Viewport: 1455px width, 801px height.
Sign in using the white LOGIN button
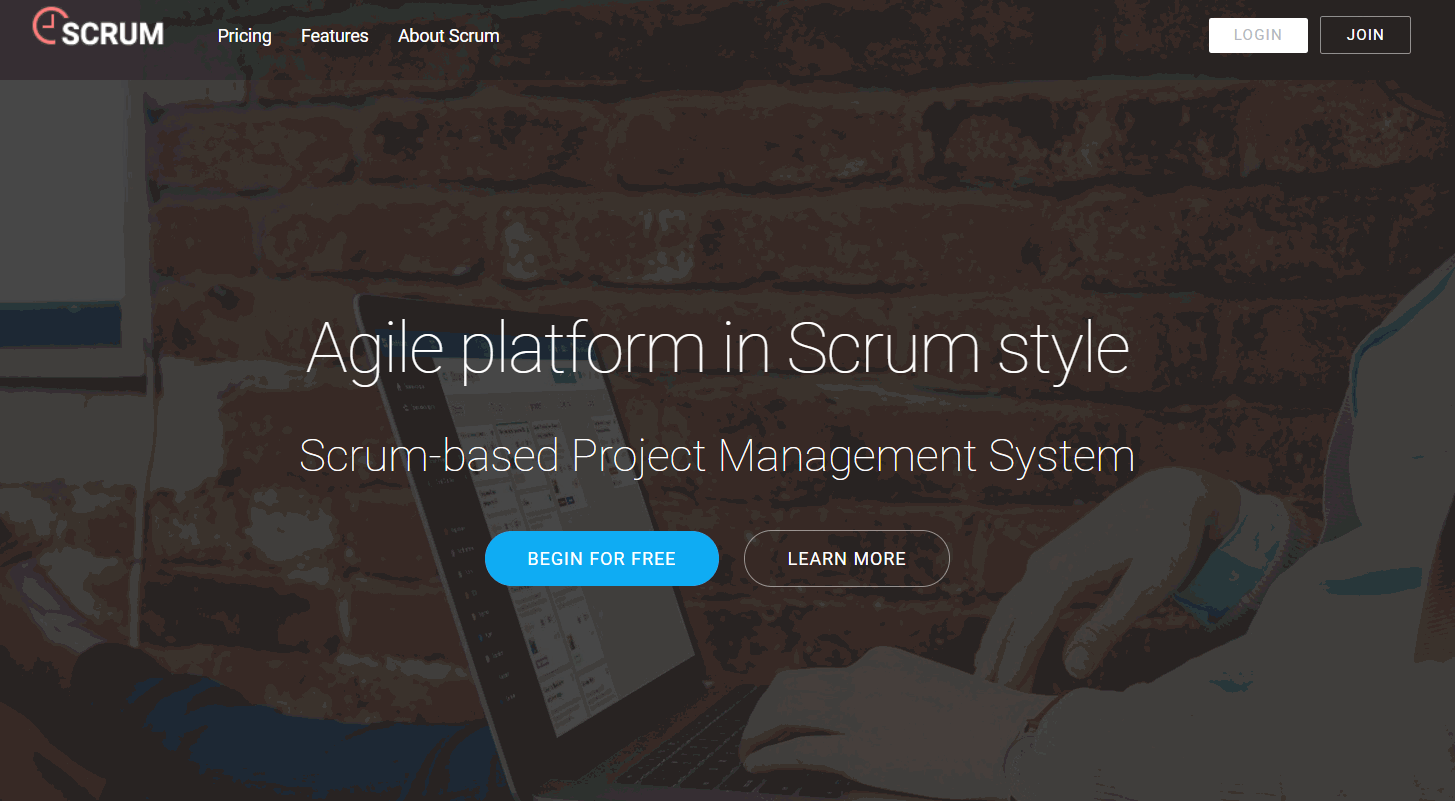point(1258,35)
